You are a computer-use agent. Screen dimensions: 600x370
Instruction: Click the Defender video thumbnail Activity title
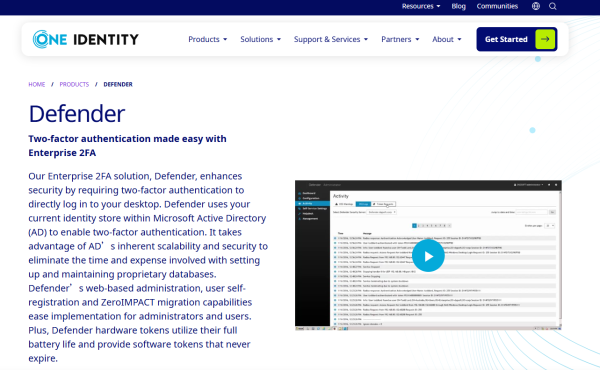pyautogui.click(x=341, y=196)
